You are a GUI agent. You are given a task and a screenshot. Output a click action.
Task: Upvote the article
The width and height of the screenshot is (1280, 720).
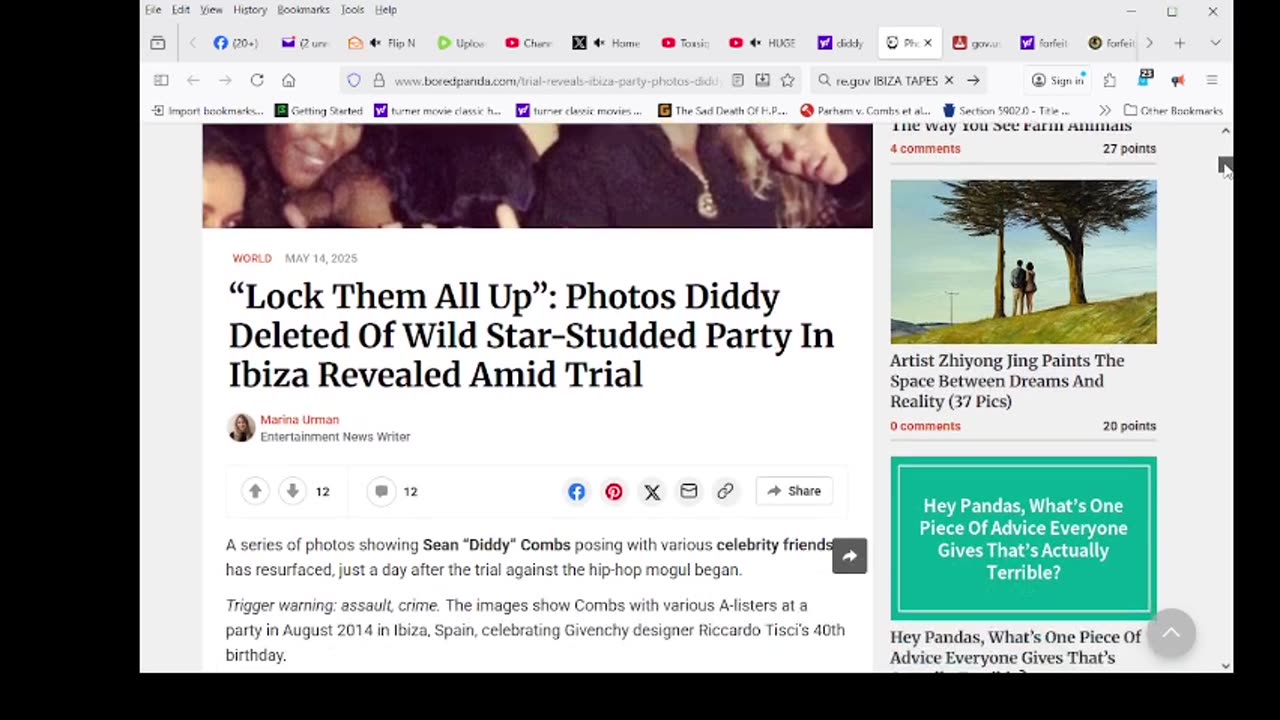click(255, 491)
